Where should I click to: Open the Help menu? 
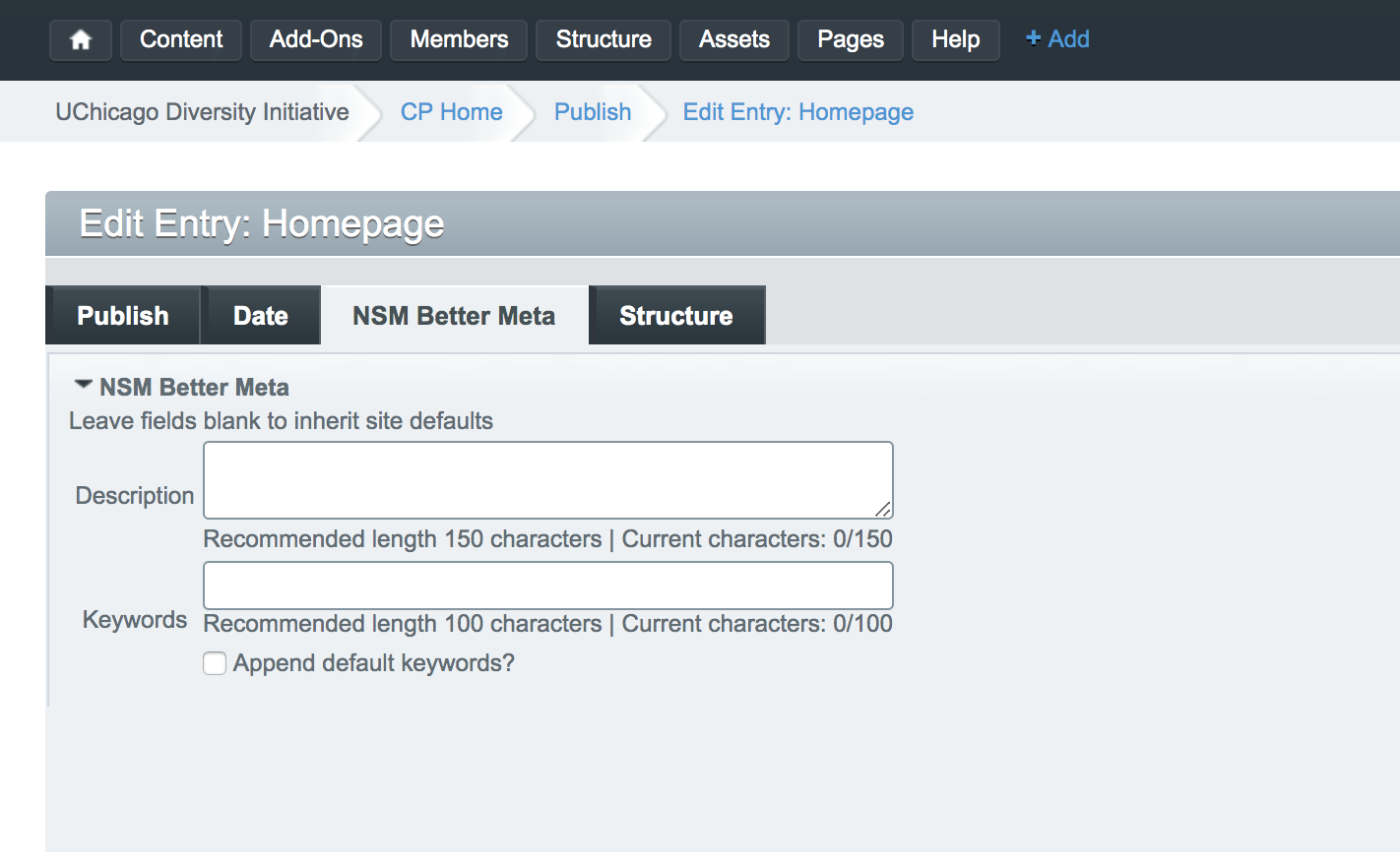[x=956, y=40]
